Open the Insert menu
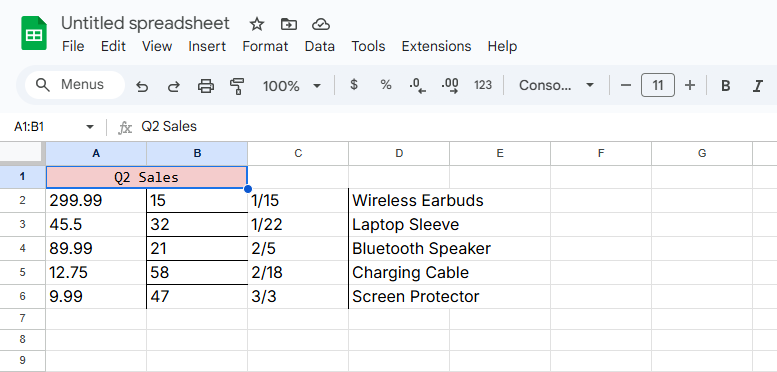The image size is (777, 372). click(207, 47)
